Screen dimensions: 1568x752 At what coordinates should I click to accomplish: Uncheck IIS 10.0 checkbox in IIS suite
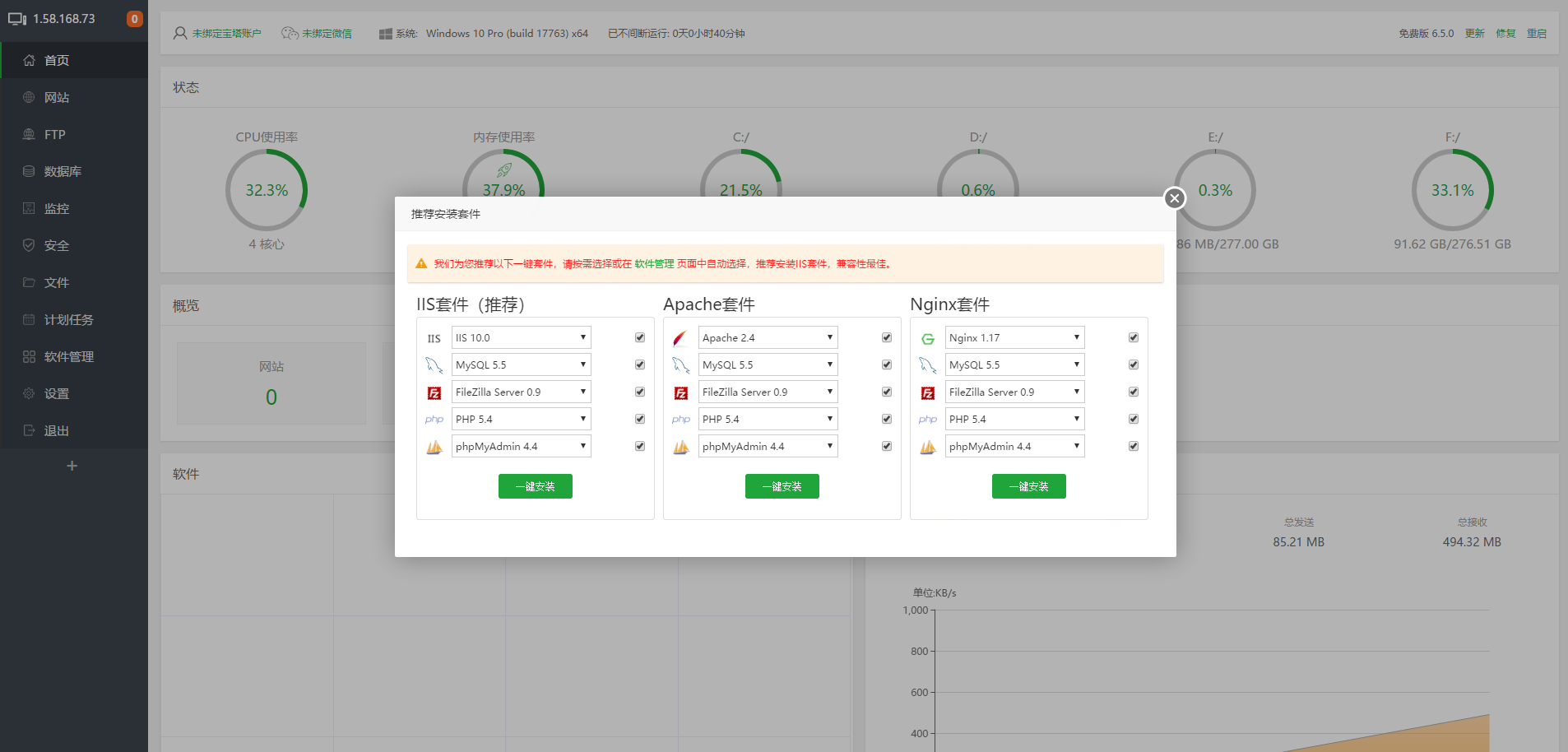640,337
